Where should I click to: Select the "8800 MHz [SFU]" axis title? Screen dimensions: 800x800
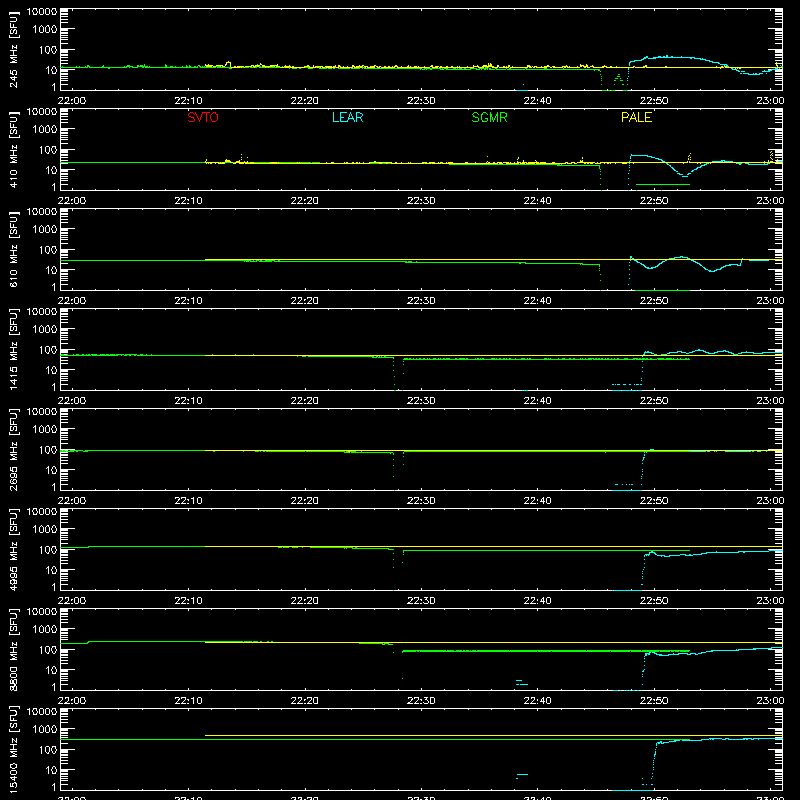14,650
